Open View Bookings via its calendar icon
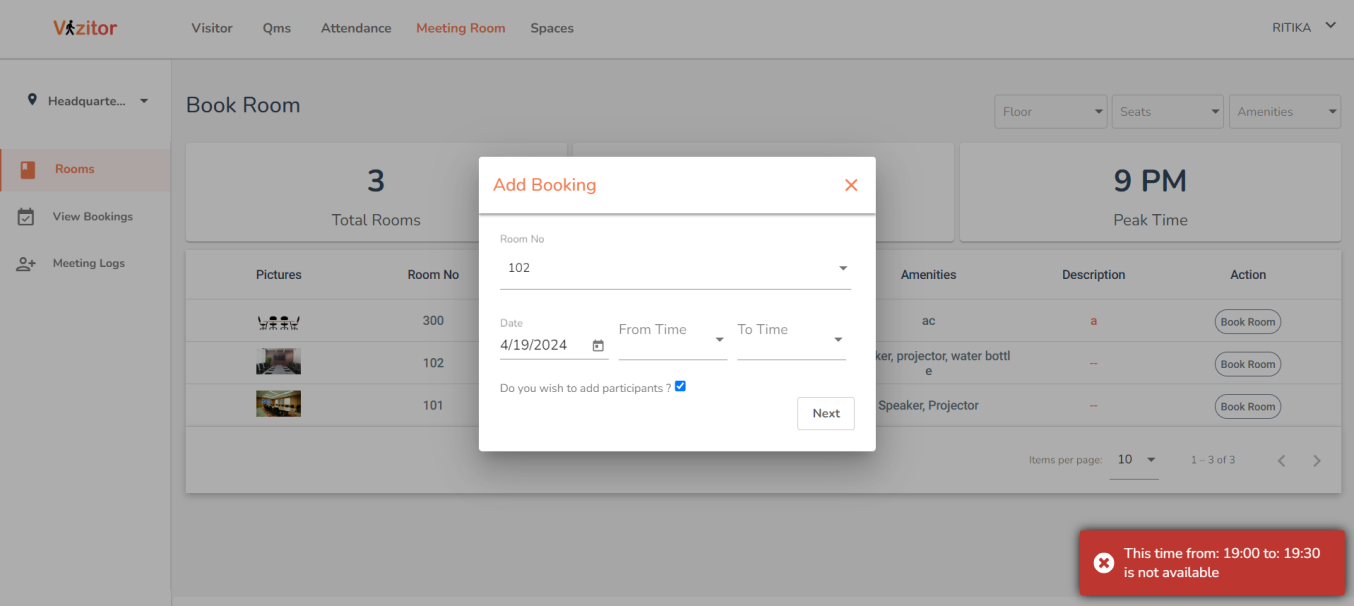Image resolution: width=1354 pixels, height=606 pixels. coord(25,216)
